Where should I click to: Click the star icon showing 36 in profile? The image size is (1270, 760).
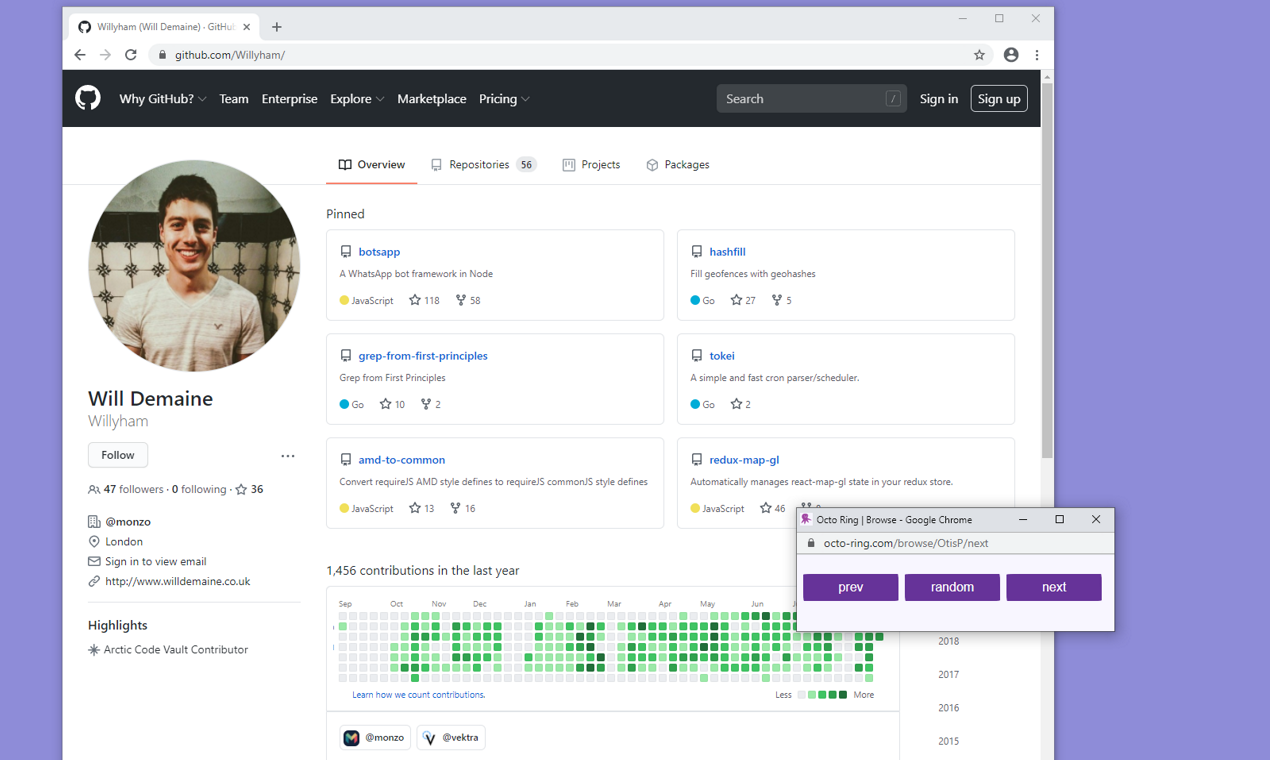coord(241,490)
